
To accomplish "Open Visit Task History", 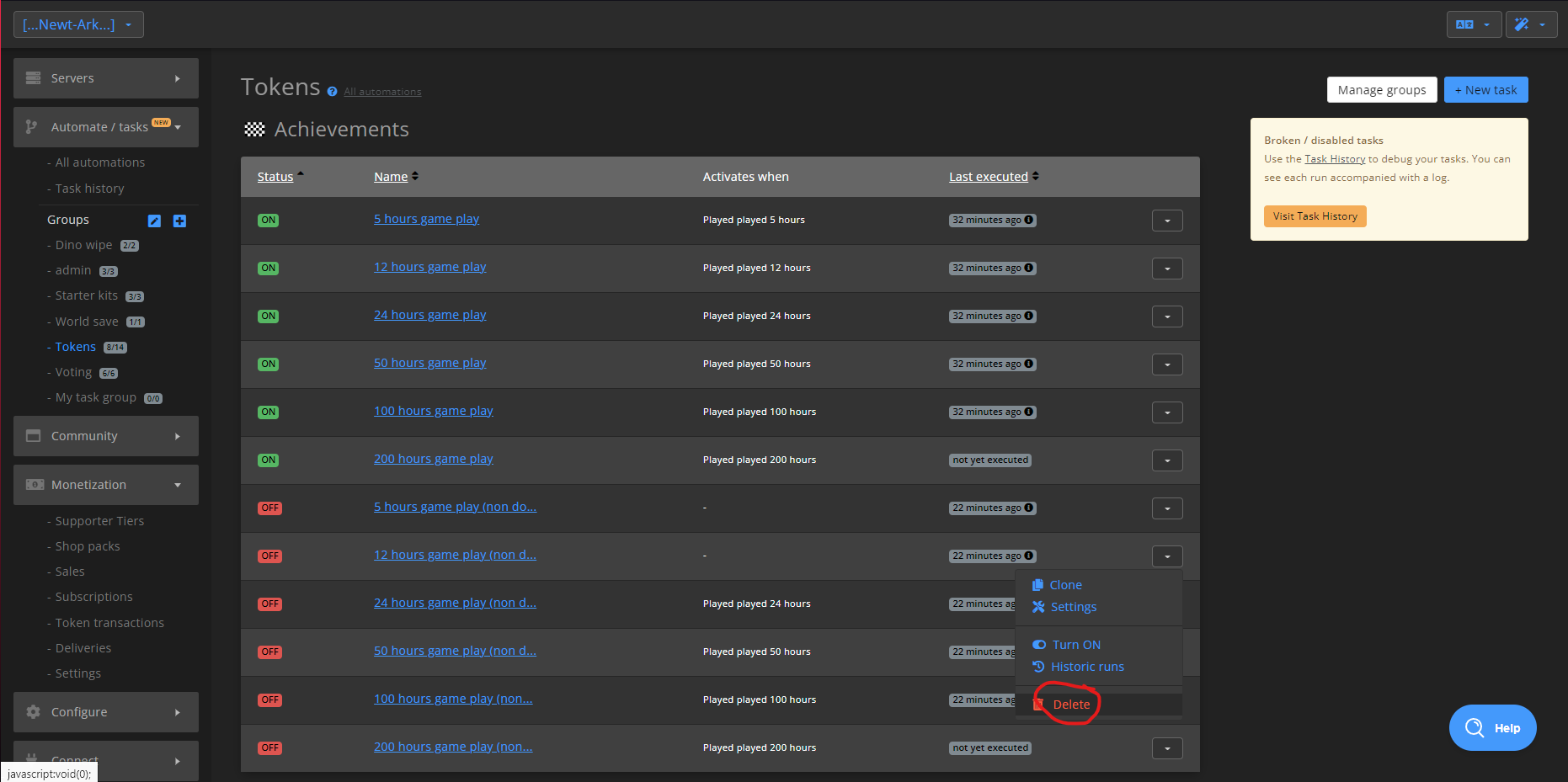I will (1315, 215).
